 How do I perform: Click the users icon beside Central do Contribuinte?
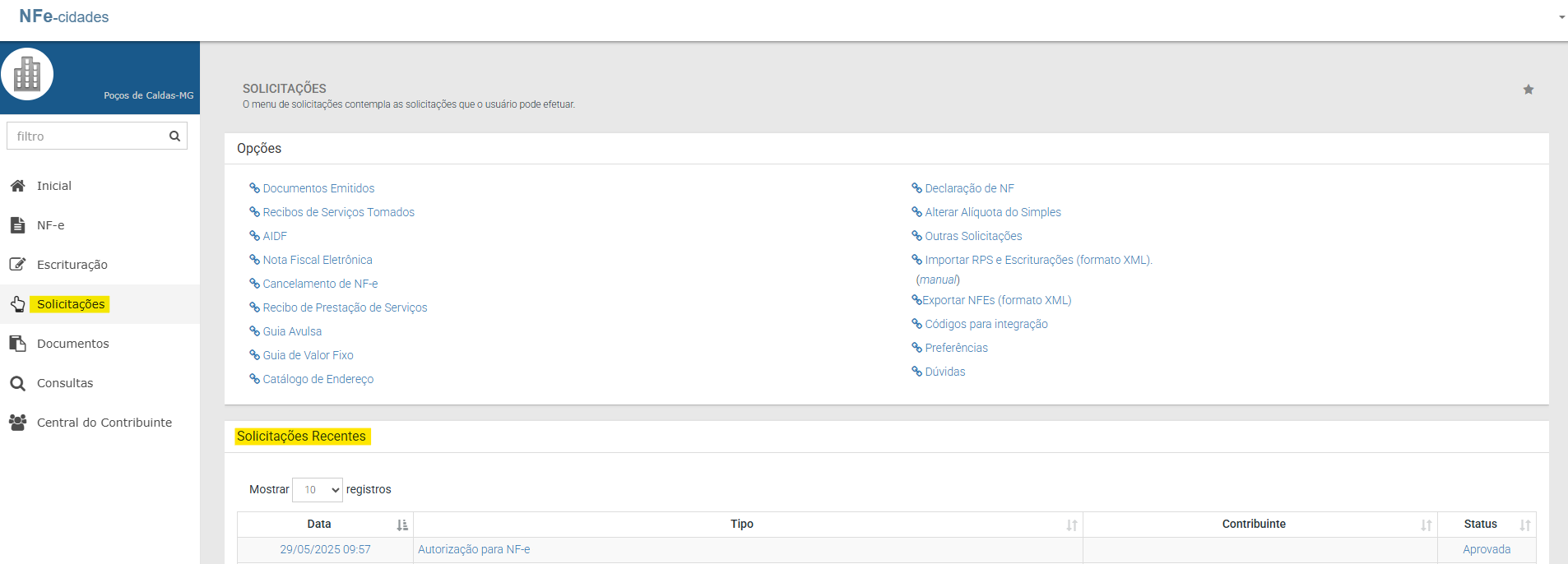coord(17,423)
